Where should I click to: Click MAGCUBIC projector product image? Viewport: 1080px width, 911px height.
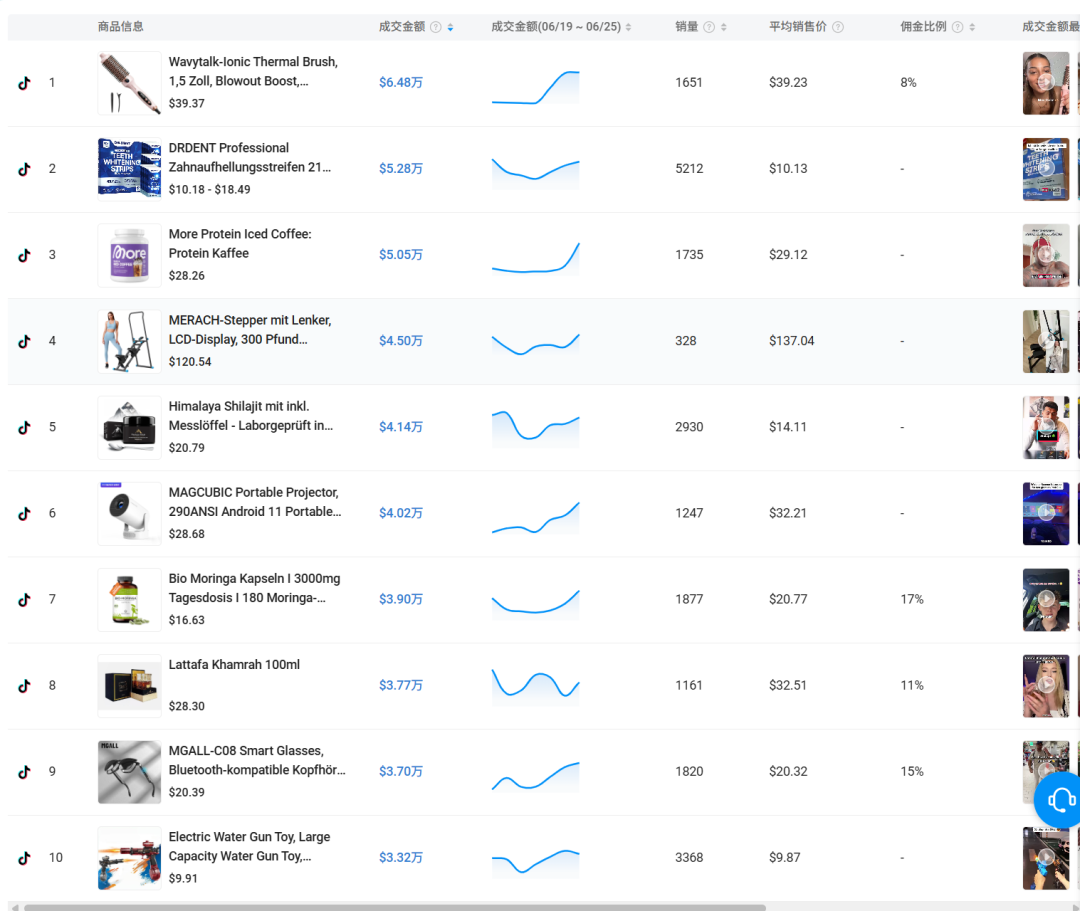129,514
